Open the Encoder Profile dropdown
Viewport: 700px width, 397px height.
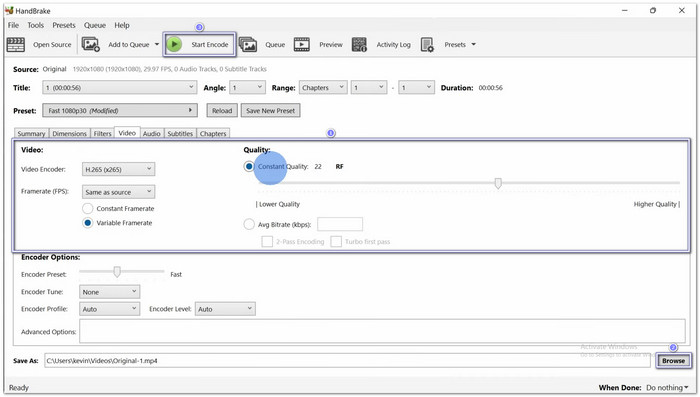[109, 309]
